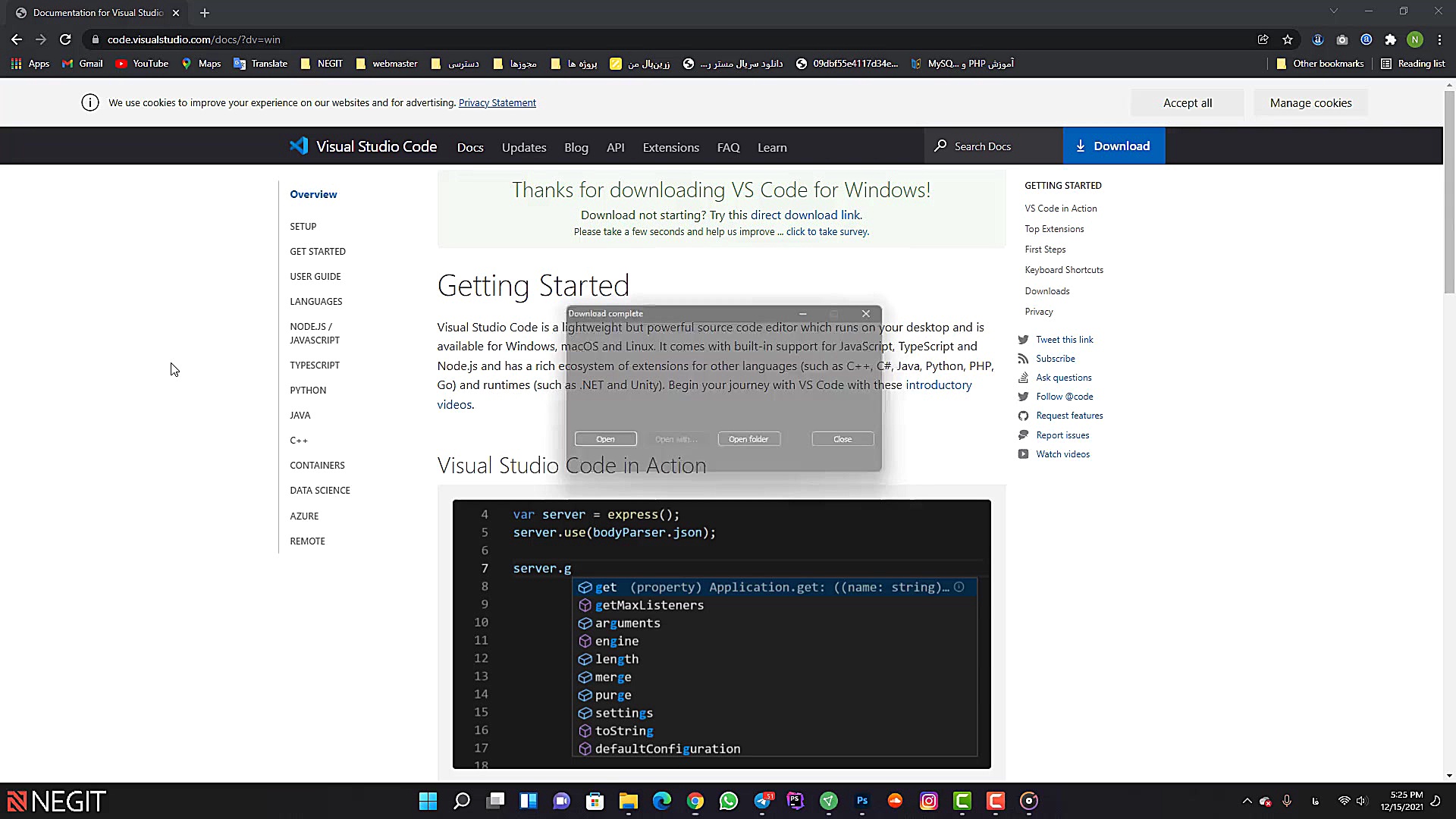Open Photoshop from the taskbar
Viewport: 1456px width, 819px height.
coord(862,801)
